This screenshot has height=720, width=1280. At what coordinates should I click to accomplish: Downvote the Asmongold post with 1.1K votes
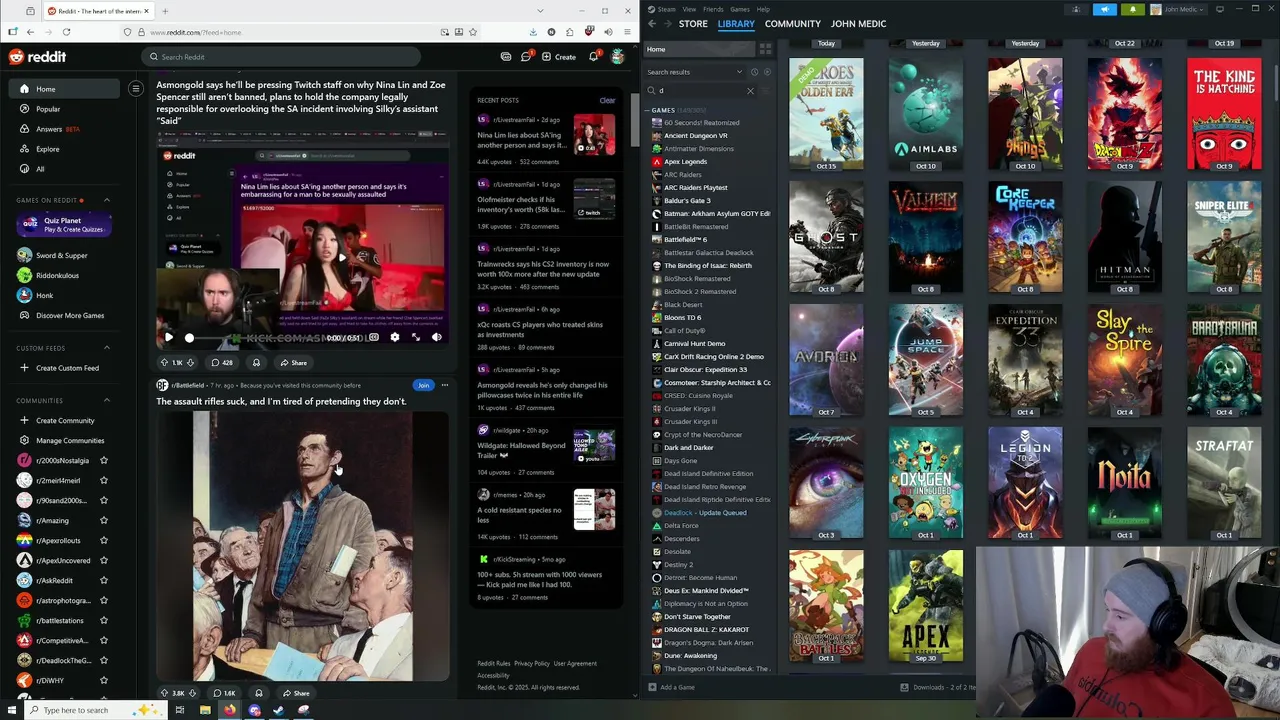click(190, 363)
